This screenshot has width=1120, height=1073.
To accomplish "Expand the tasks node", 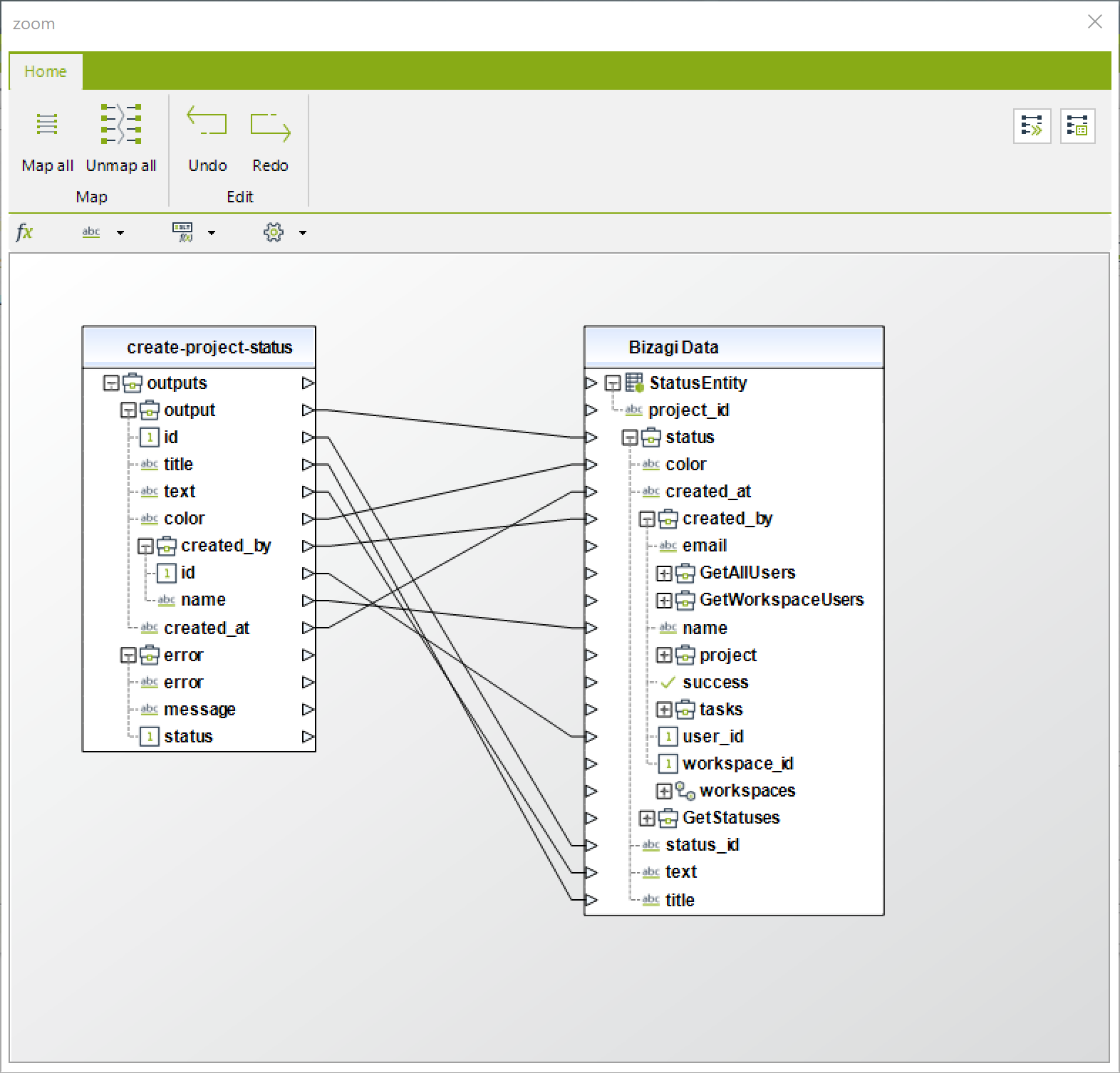I will point(664,710).
